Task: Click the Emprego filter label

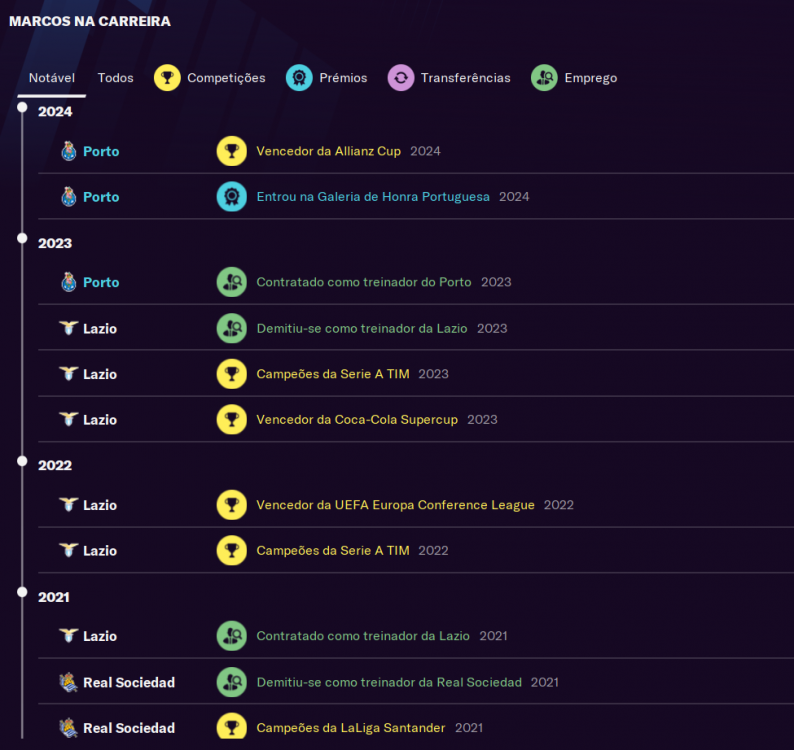Action: click(591, 78)
